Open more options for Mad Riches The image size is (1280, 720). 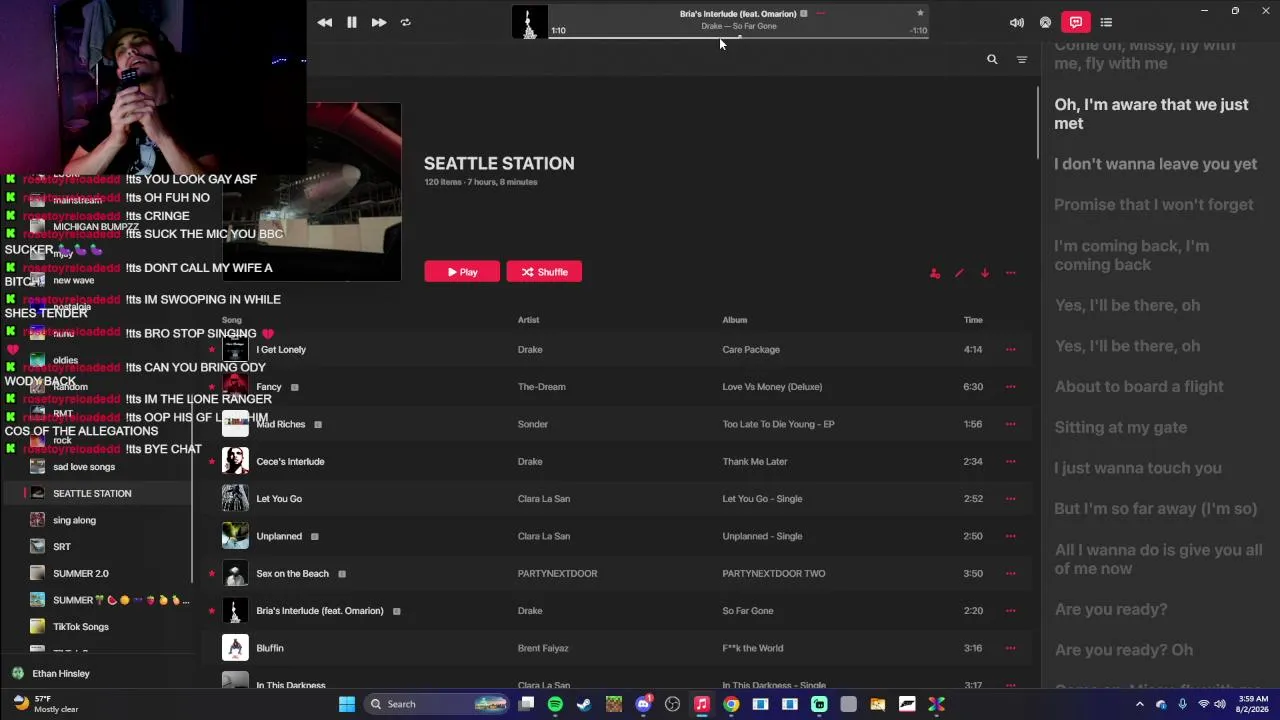(x=1011, y=424)
